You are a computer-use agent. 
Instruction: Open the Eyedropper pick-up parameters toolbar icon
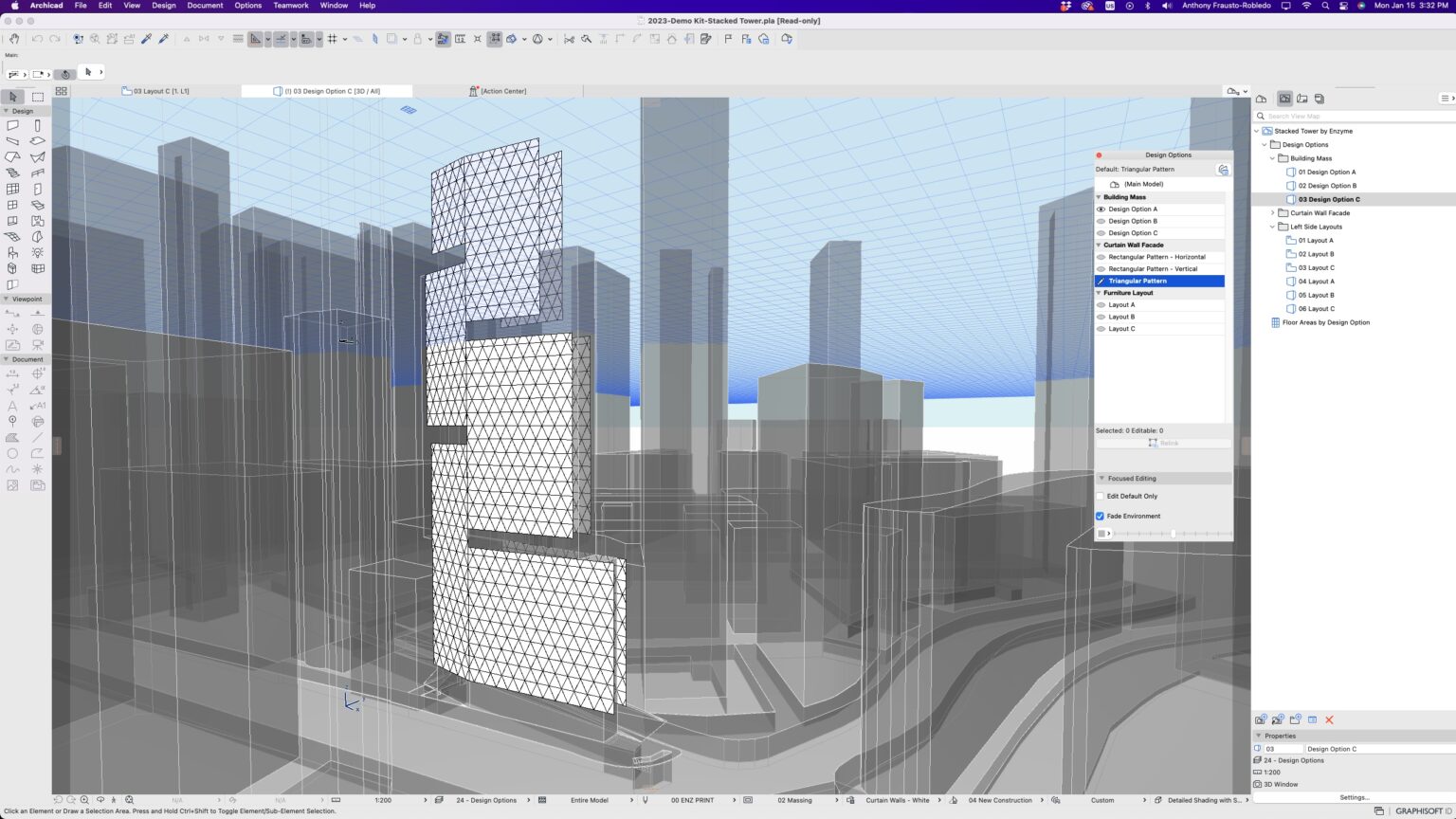click(x=145, y=39)
